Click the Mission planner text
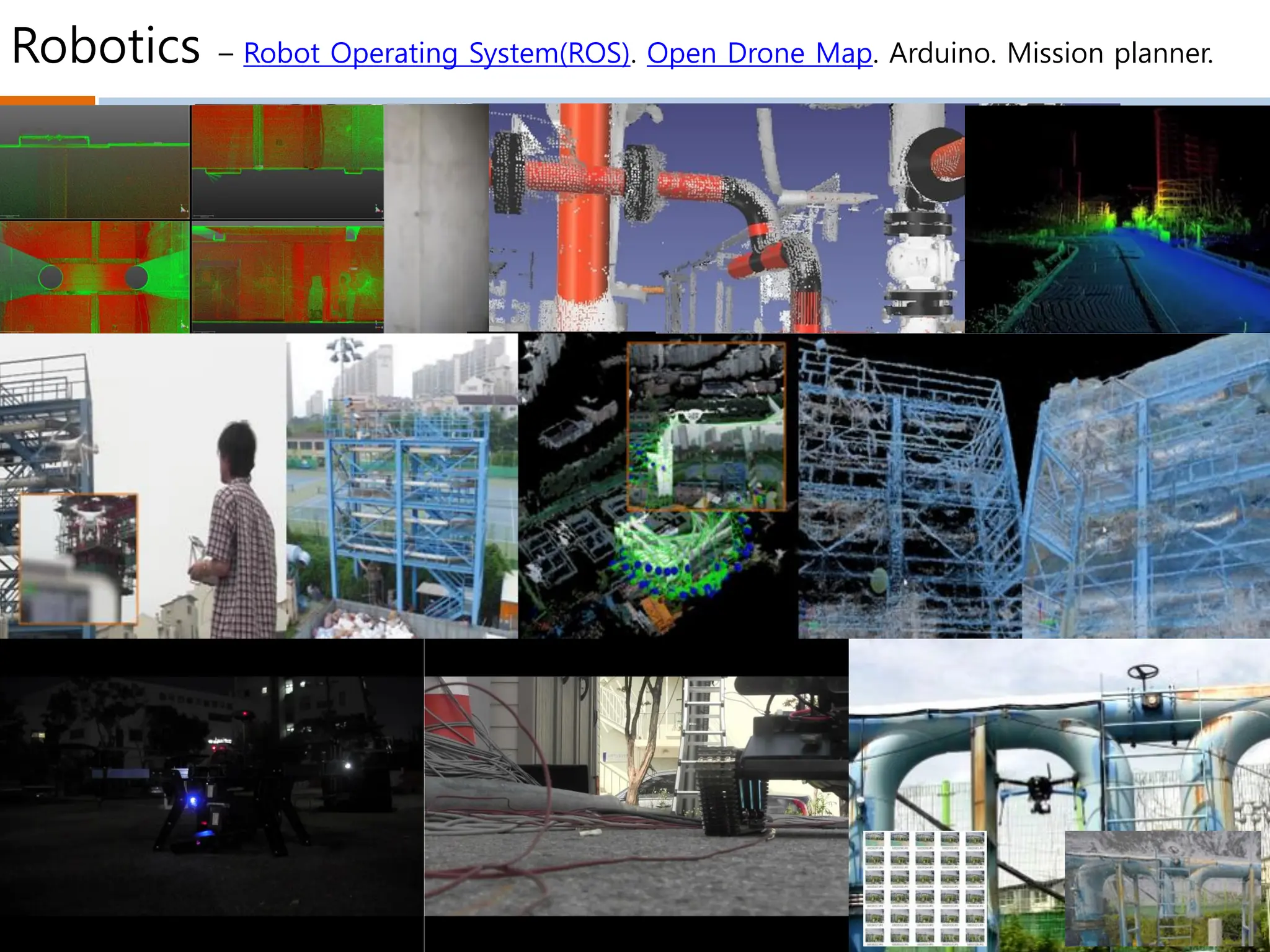 (1109, 53)
